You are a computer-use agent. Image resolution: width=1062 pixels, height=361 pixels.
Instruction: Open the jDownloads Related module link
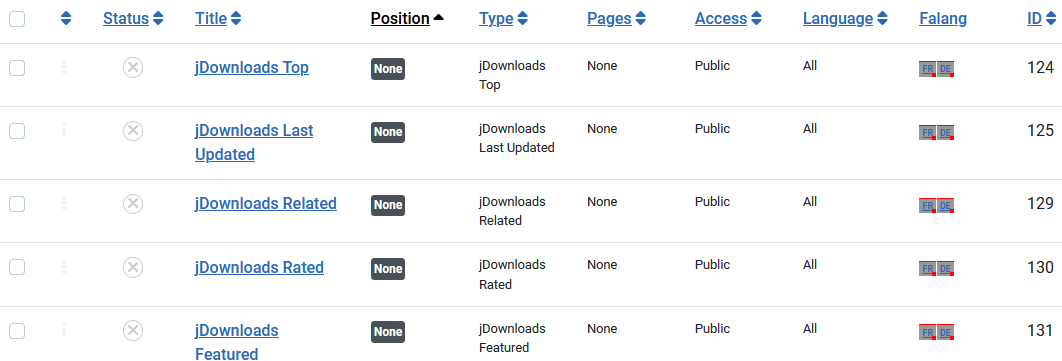(266, 203)
